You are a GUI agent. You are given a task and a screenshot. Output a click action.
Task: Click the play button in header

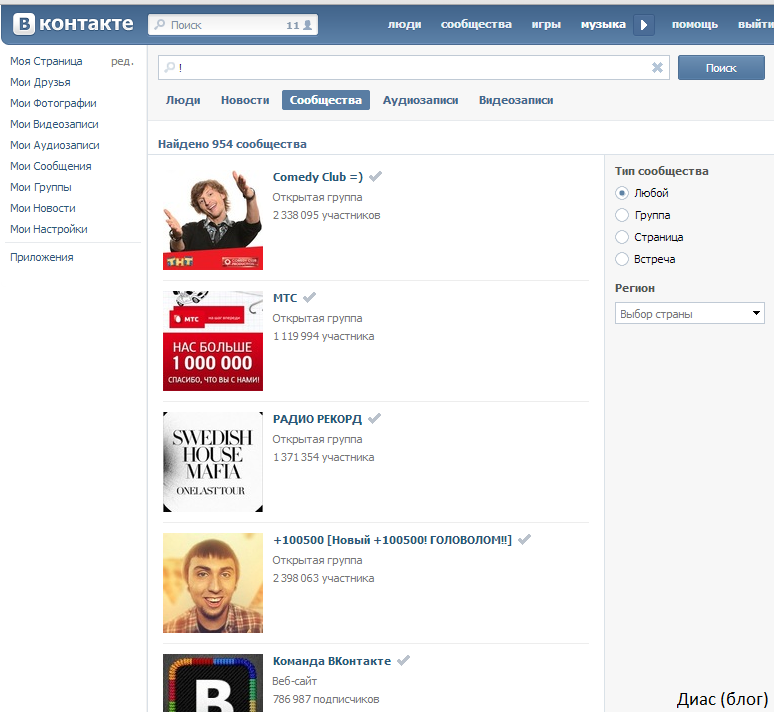click(644, 25)
